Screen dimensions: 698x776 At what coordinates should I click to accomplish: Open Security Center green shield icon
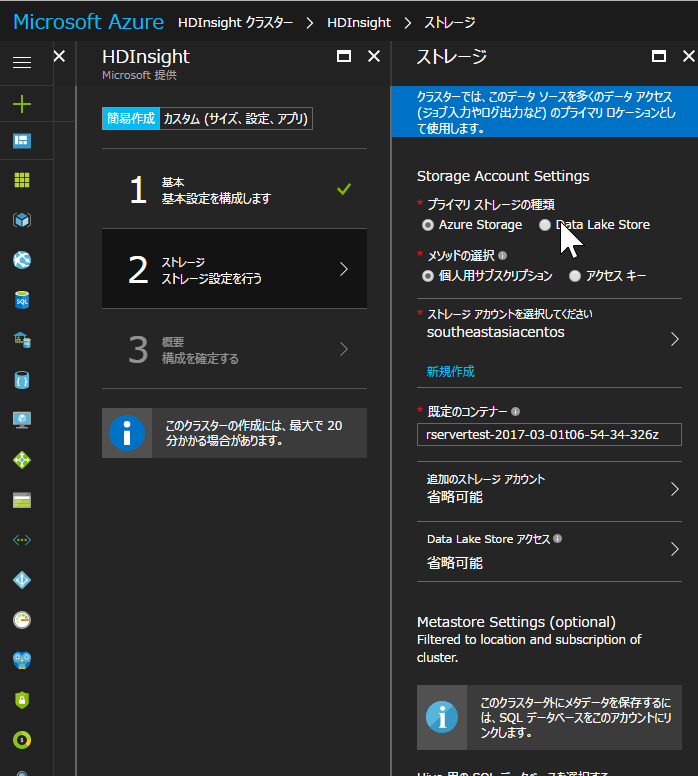[x=22, y=700]
